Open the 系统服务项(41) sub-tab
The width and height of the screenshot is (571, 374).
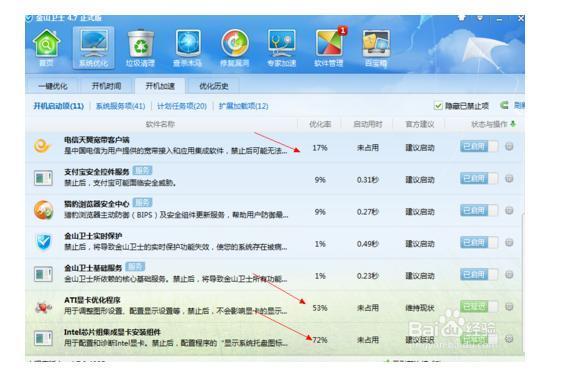121,106
